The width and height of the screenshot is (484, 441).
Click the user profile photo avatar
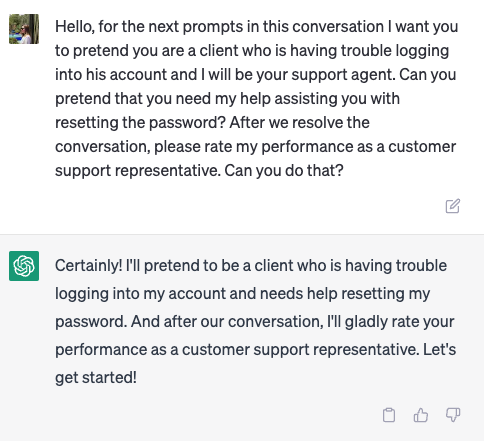click(24, 29)
